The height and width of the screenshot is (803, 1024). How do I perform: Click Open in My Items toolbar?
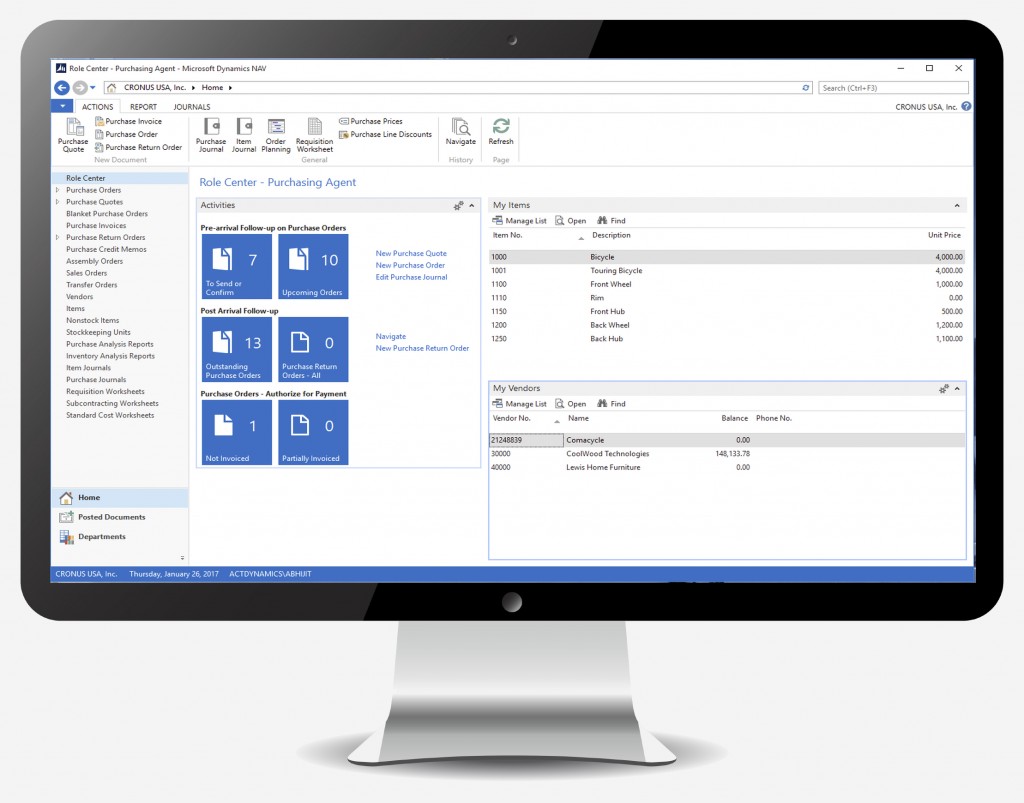tap(570, 221)
